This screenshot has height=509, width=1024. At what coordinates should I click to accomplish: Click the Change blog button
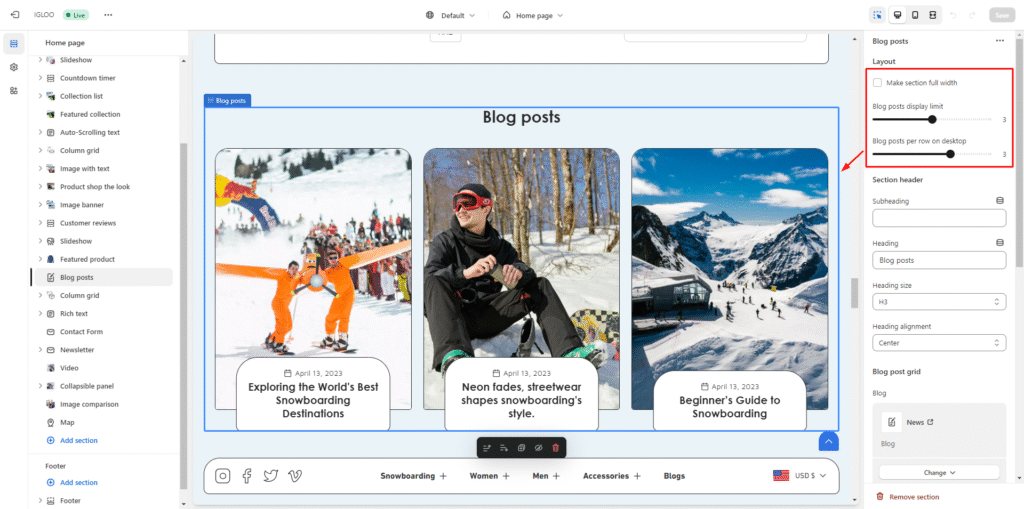[938, 472]
